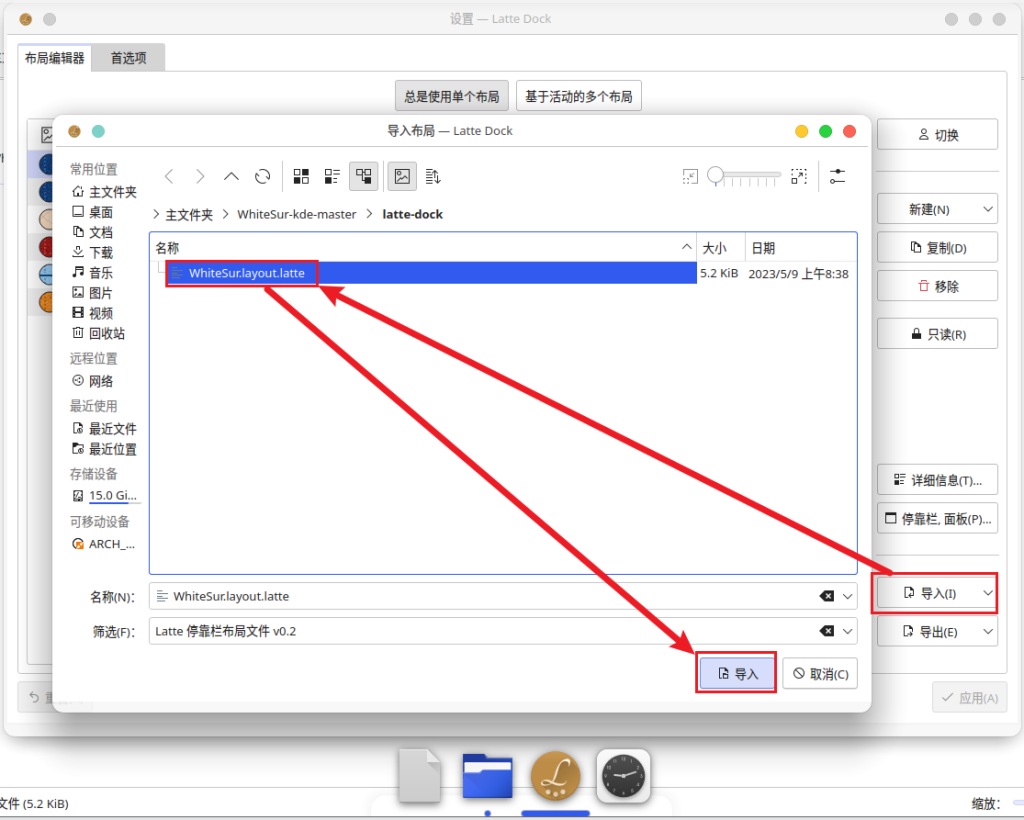Open 回收站 in the places sidebar
Screen dimensions: 1024x820
(99, 334)
